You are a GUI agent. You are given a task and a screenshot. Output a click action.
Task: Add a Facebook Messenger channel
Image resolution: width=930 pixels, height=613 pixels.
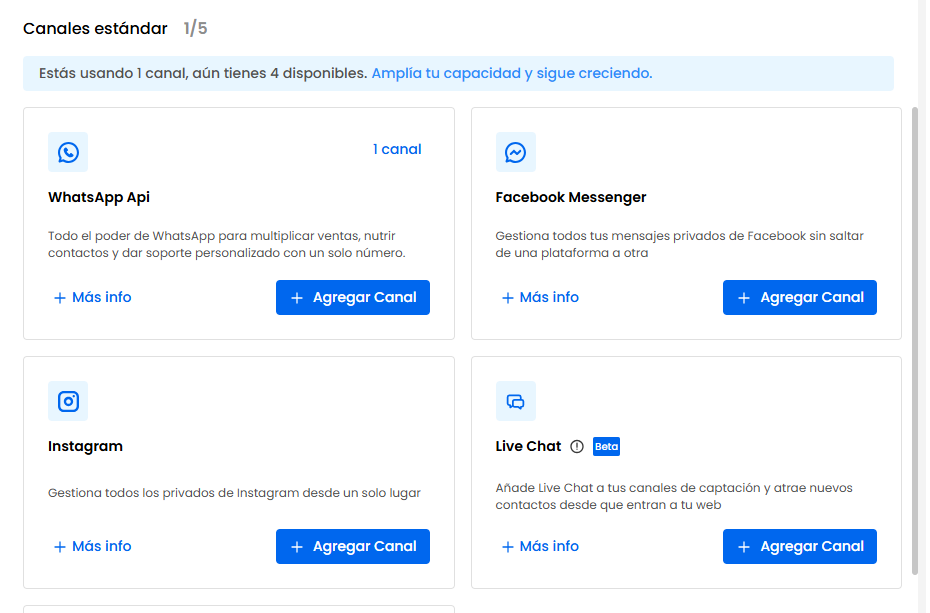tap(800, 298)
